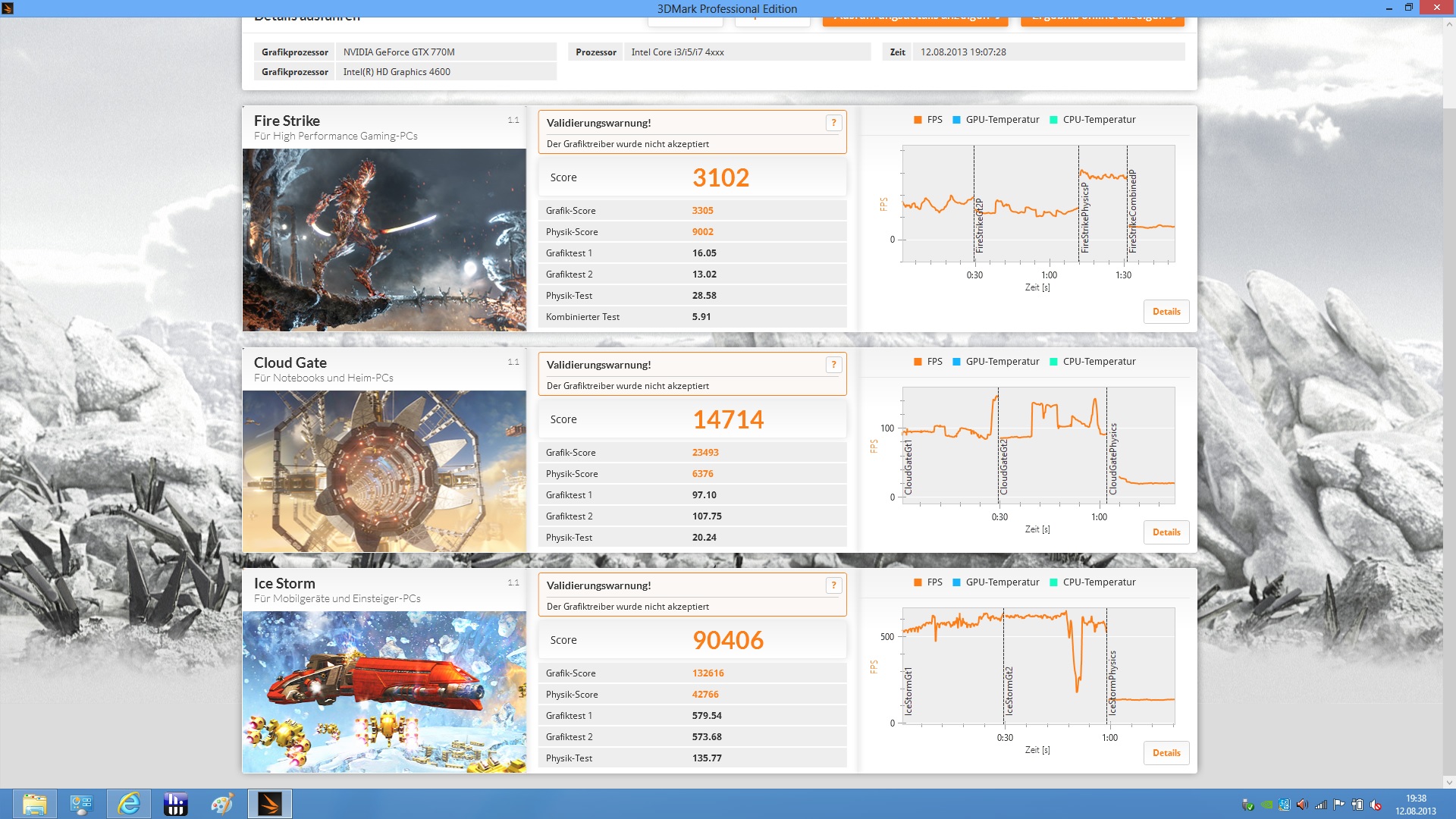Click the NVIDIA GeForce GTX 770M field
Viewport: 1456px width, 819px height.
446,52
